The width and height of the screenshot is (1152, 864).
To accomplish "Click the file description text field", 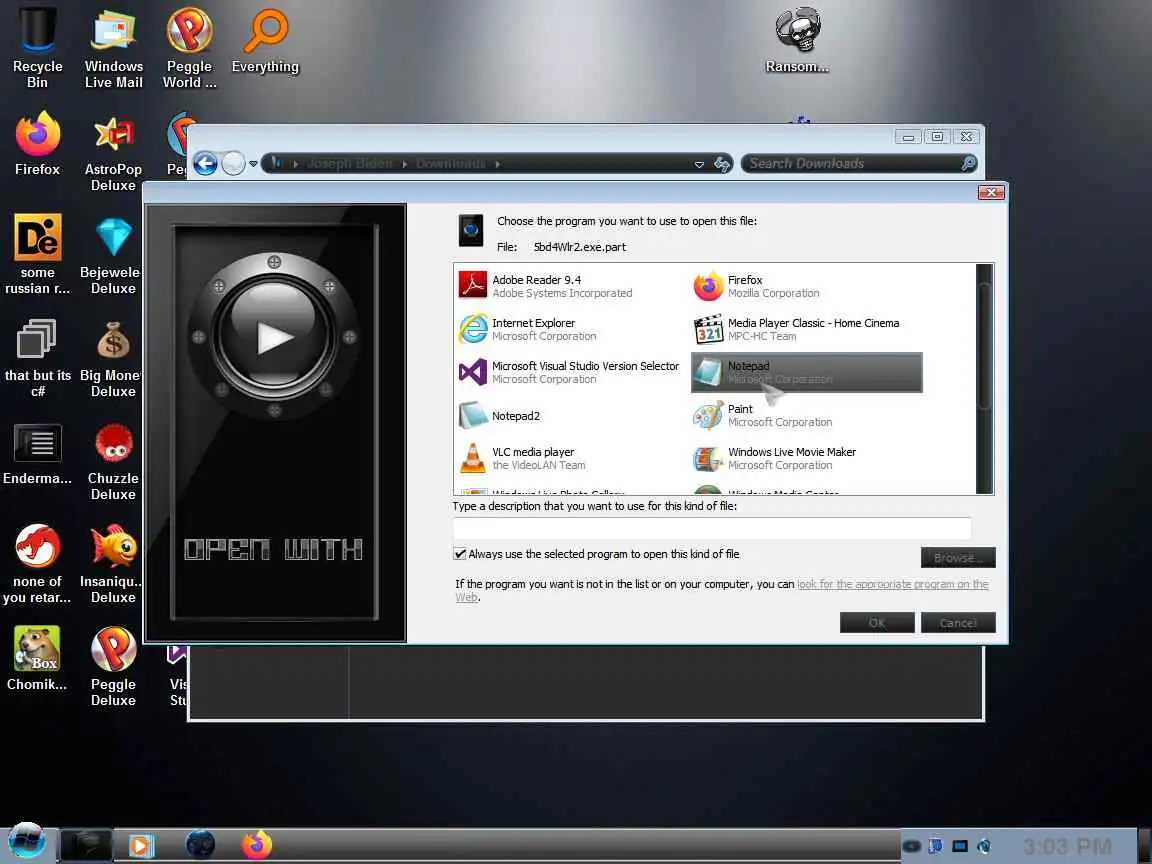I will [x=712, y=528].
